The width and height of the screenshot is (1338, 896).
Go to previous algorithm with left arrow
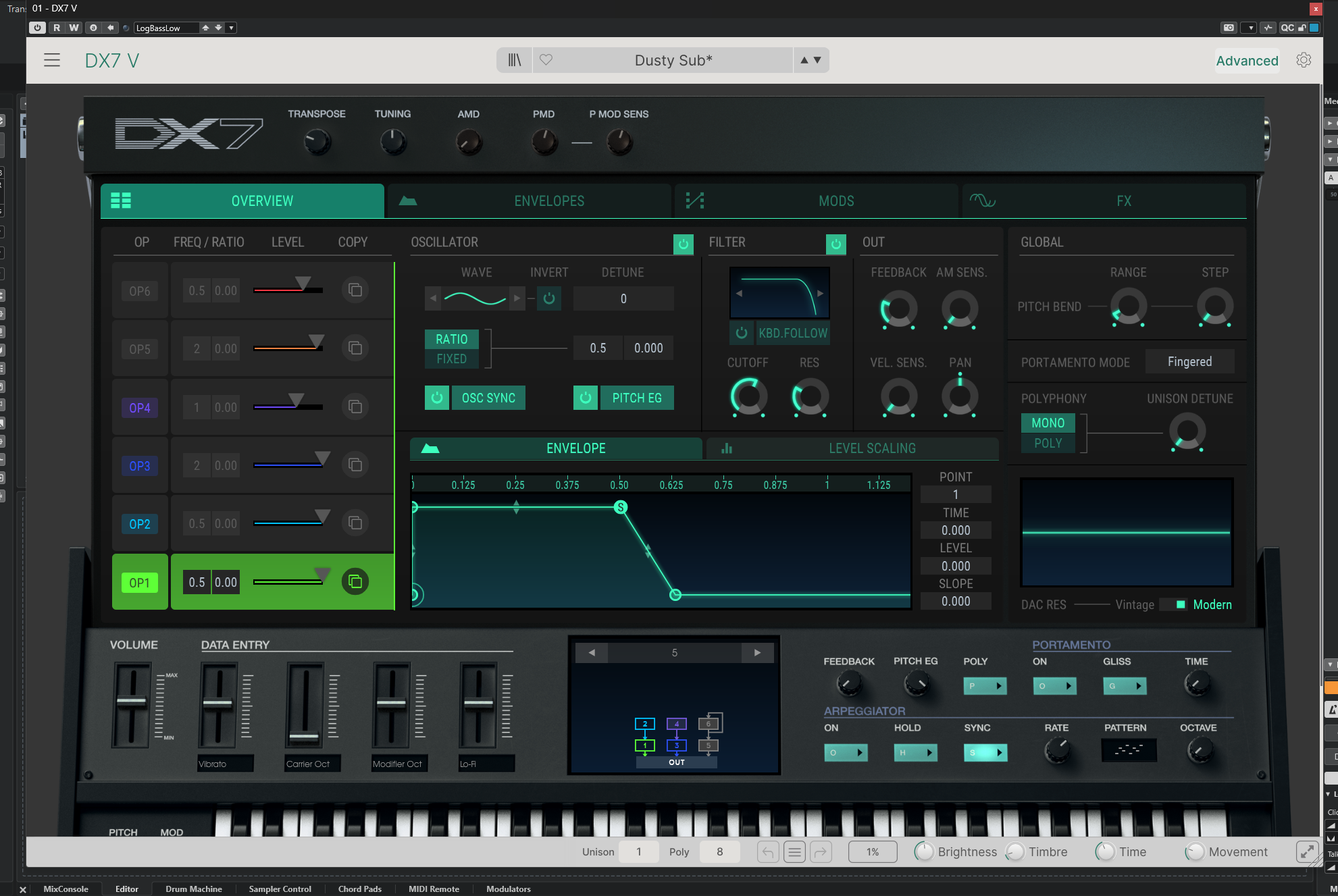592,653
